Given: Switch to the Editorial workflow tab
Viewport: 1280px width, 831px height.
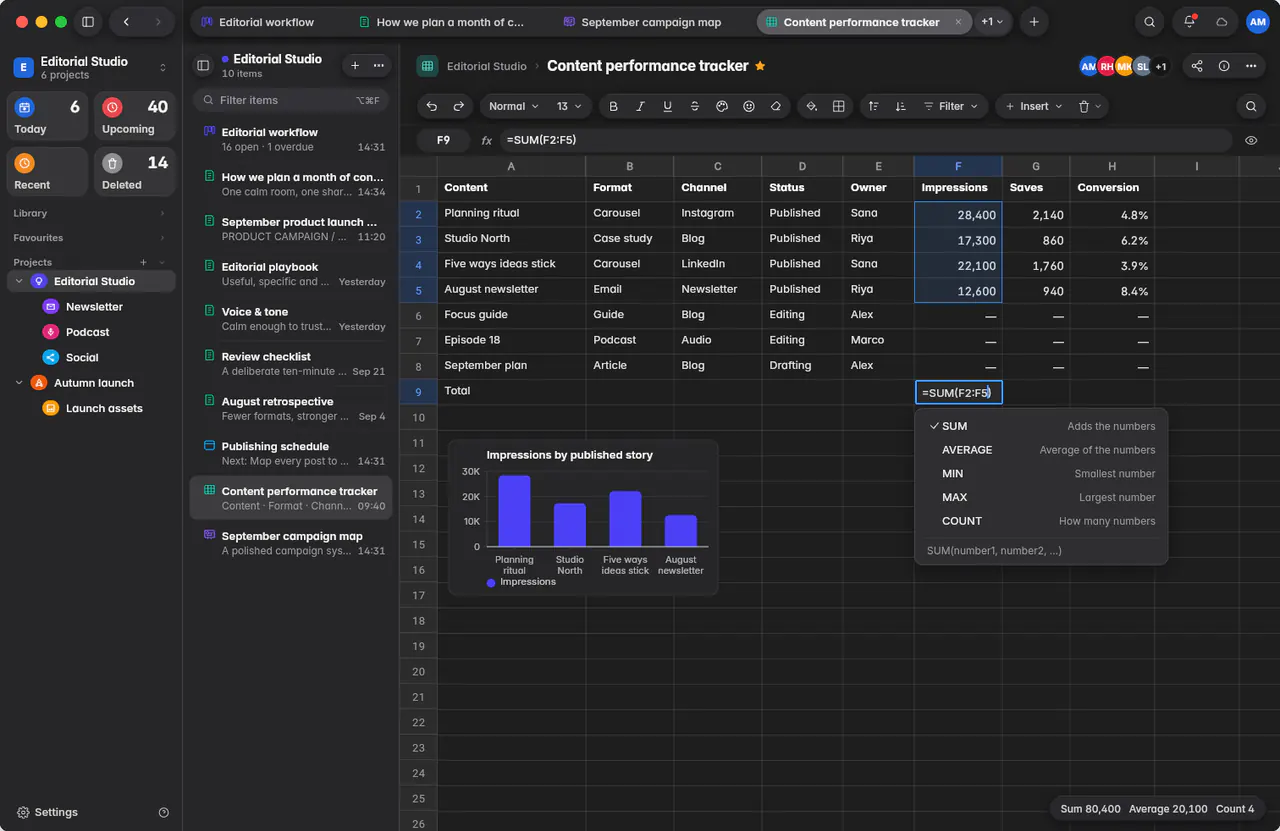Looking at the screenshot, I should point(258,22).
